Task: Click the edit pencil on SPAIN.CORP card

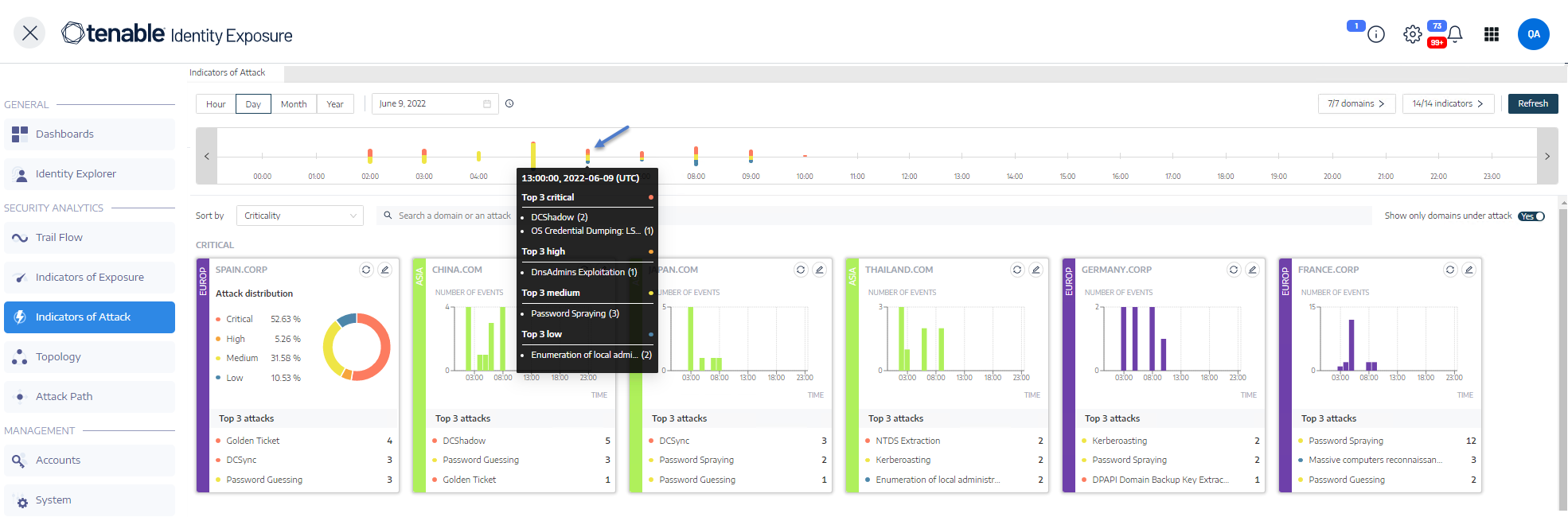Action: click(385, 270)
